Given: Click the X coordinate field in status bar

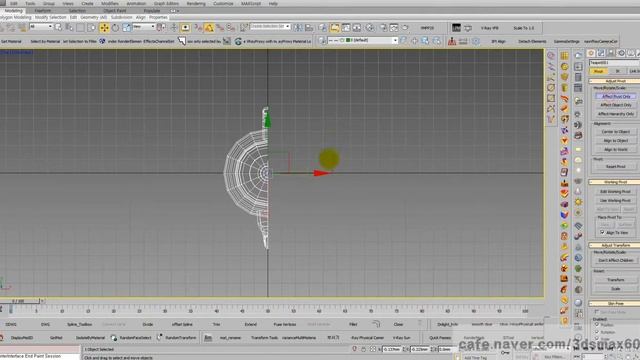Looking at the screenshot, I should 391,349.
